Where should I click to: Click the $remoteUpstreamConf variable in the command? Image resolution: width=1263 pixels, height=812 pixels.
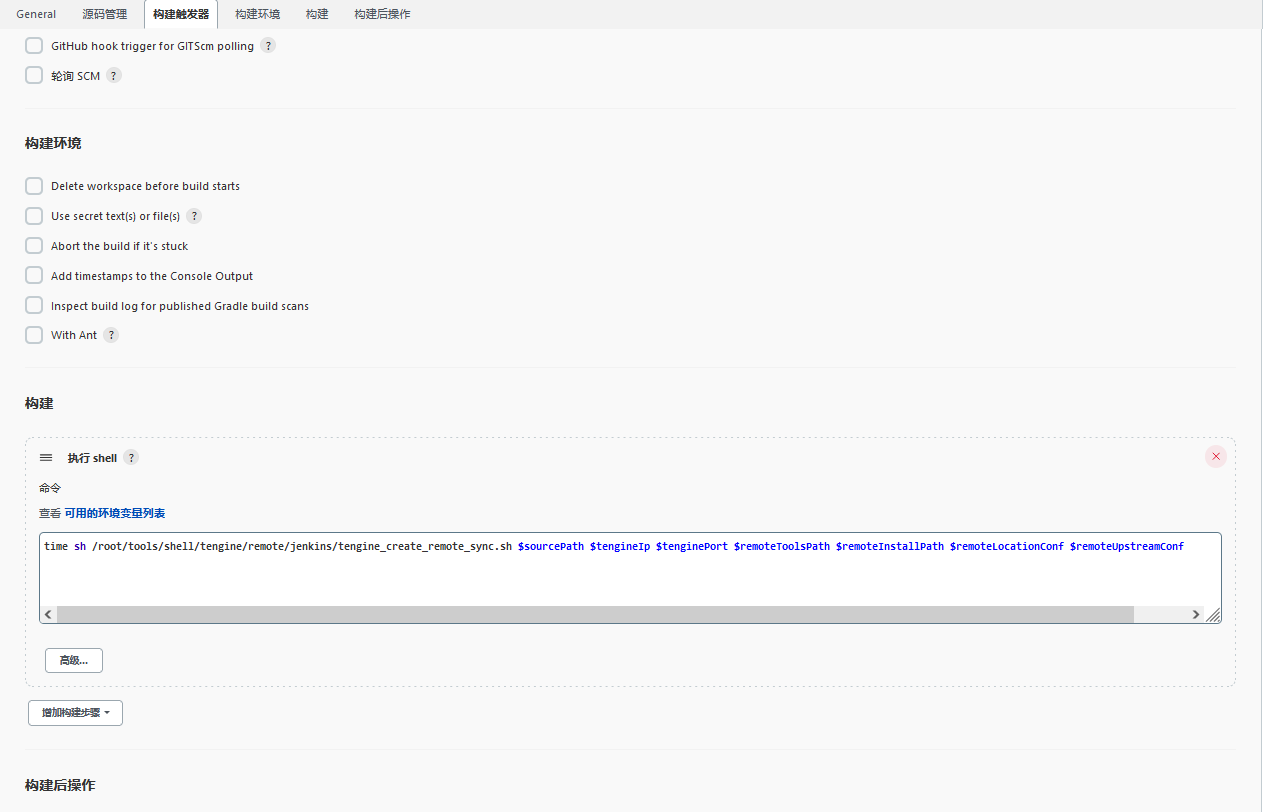pos(1127,547)
